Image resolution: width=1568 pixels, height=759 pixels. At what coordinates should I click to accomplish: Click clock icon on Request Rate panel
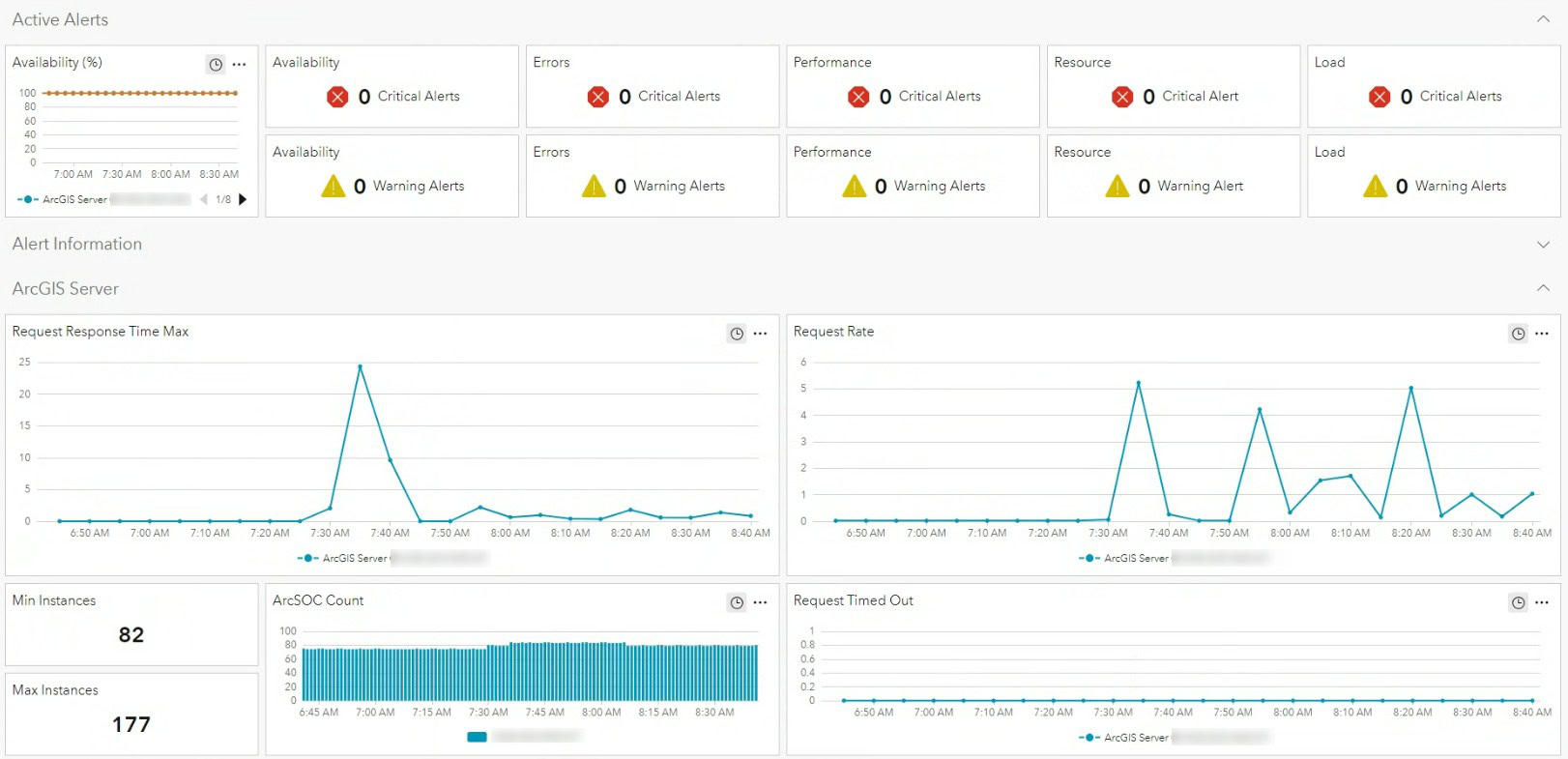tap(1518, 334)
